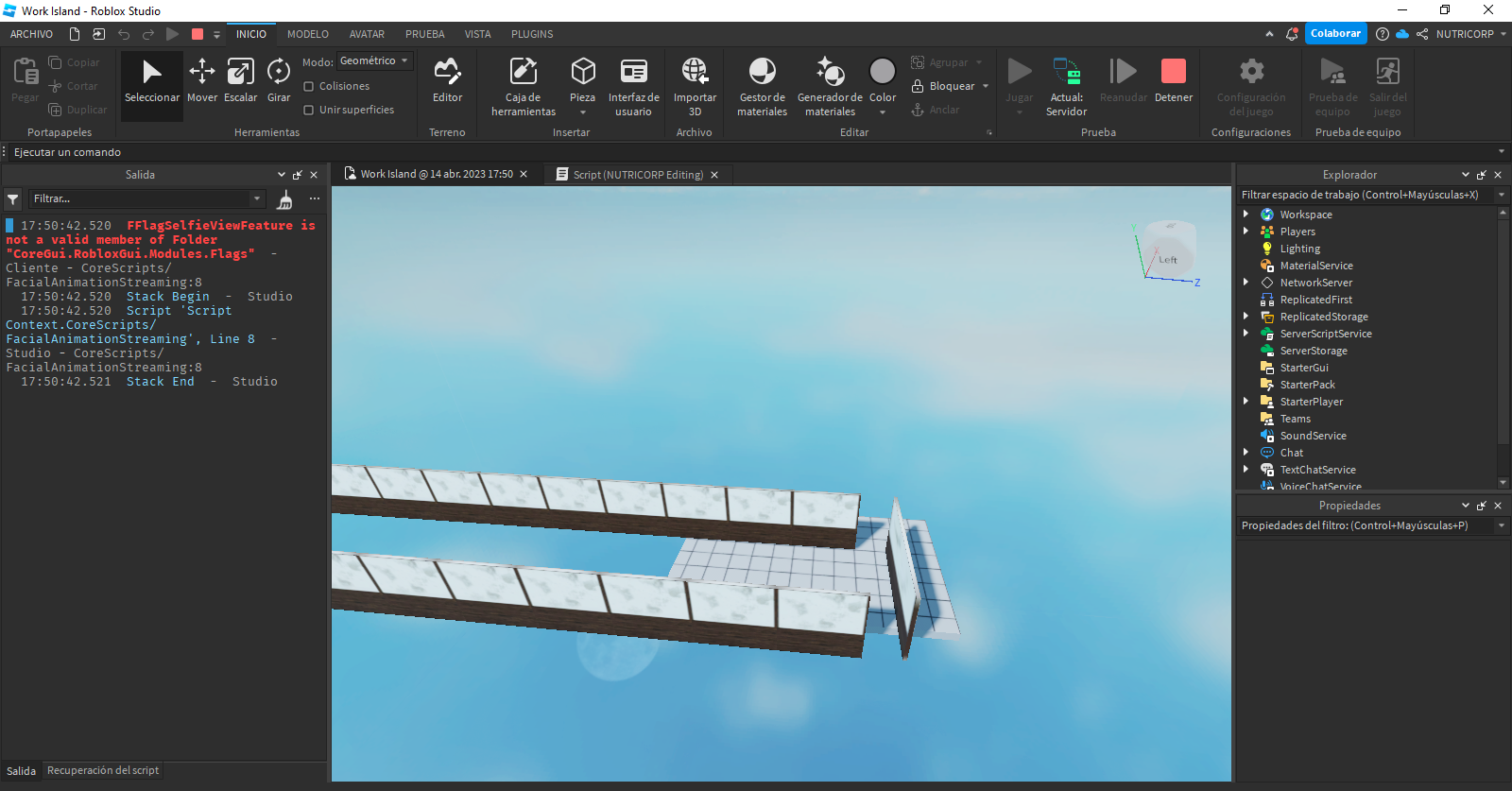Open Interfaz de usuario tool

(x=633, y=85)
